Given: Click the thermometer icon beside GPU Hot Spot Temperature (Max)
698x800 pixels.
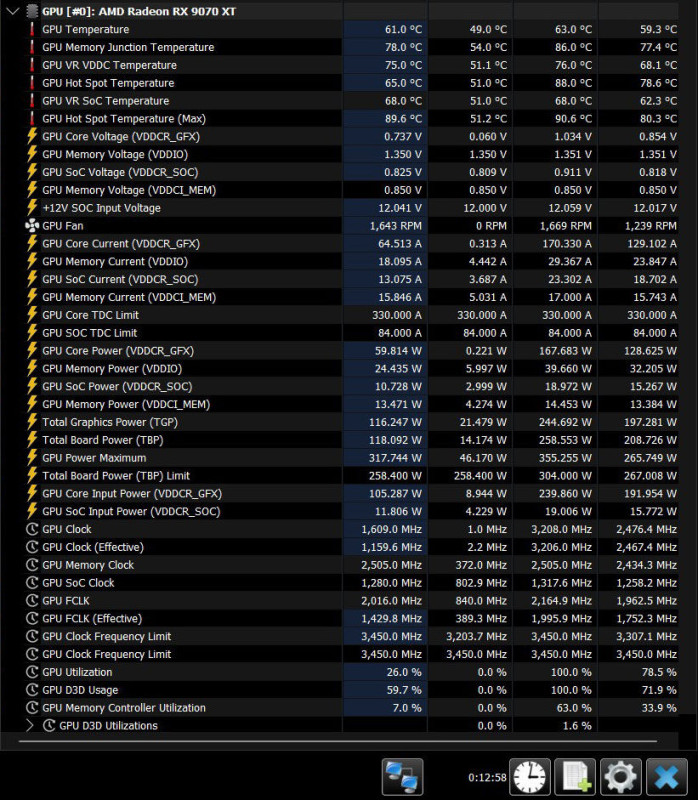Looking at the screenshot, I should [x=32, y=118].
